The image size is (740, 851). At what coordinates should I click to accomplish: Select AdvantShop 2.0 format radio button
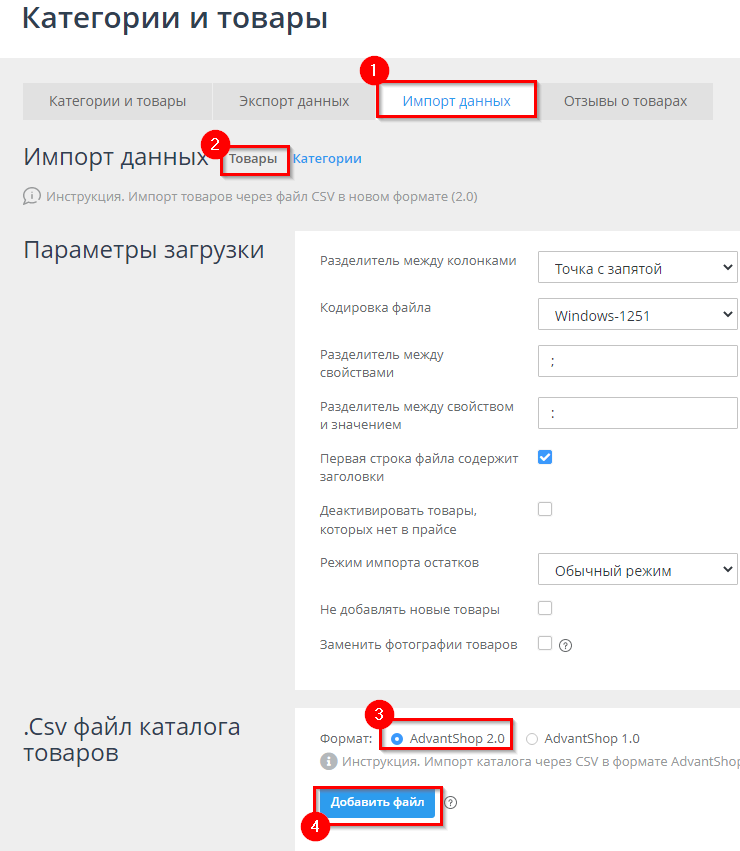pyautogui.click(x=398, y=739)
